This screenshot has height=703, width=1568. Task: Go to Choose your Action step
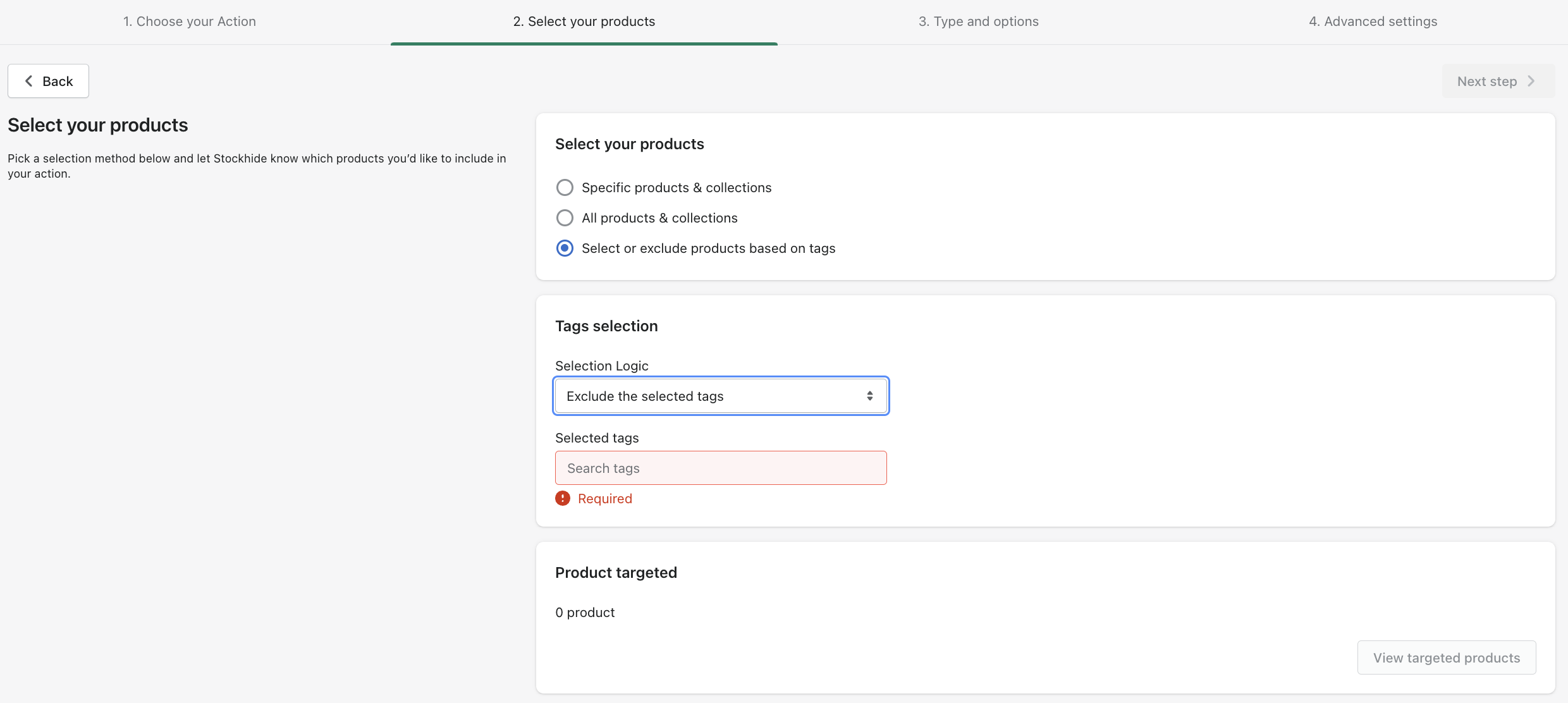(190, 21)
